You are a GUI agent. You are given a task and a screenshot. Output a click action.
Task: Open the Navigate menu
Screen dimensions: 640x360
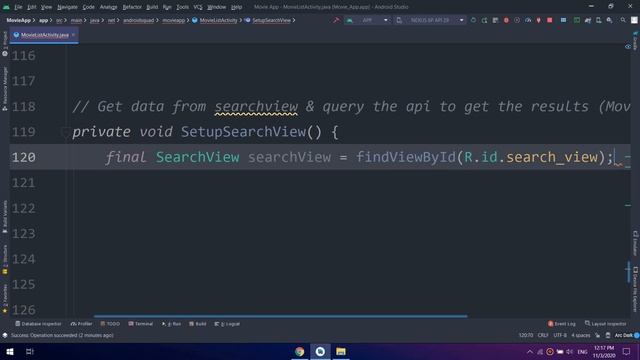click(67, 7)
